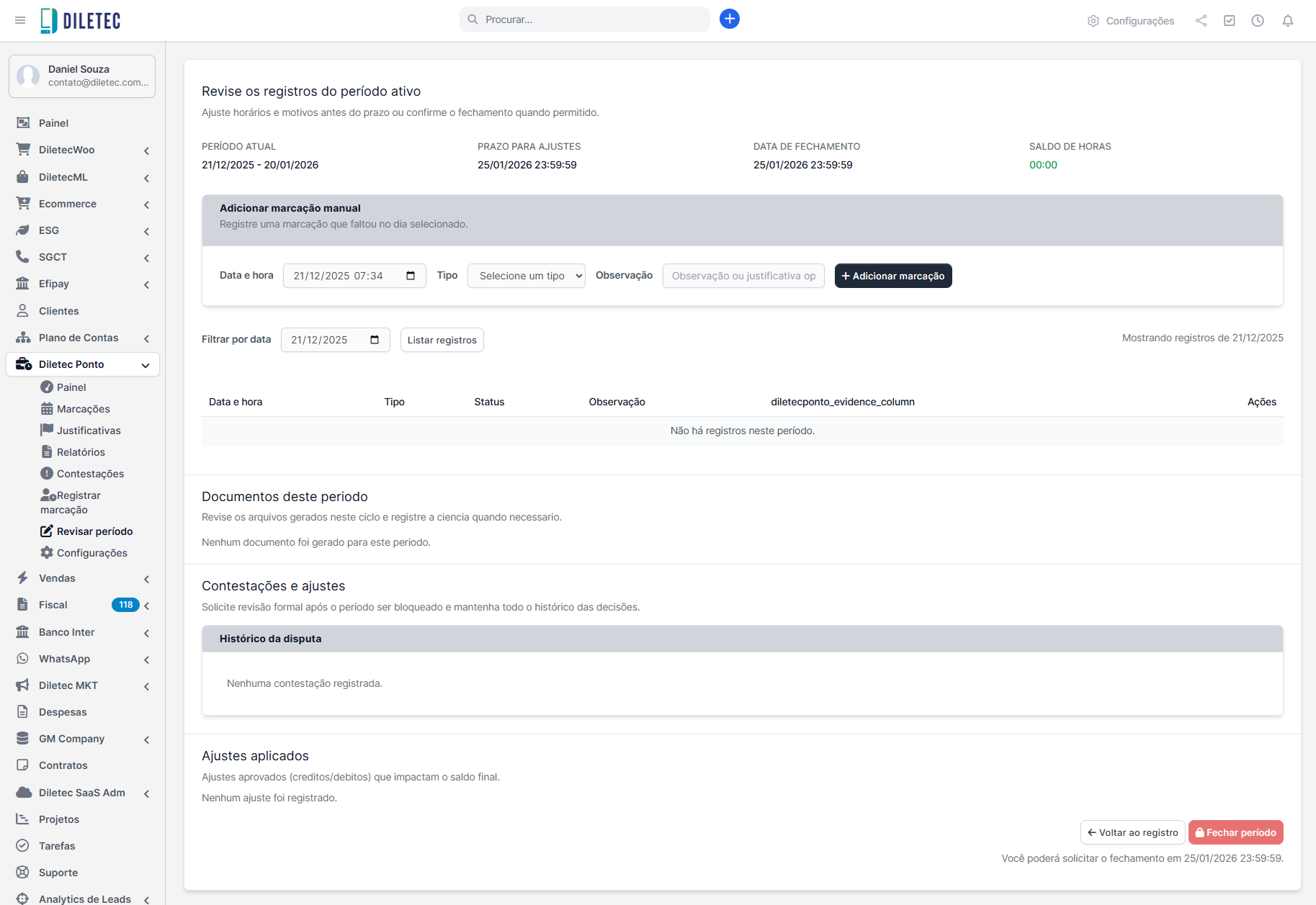Go to Justificativas submenu item
The image size is (1316, 905).
89,431
